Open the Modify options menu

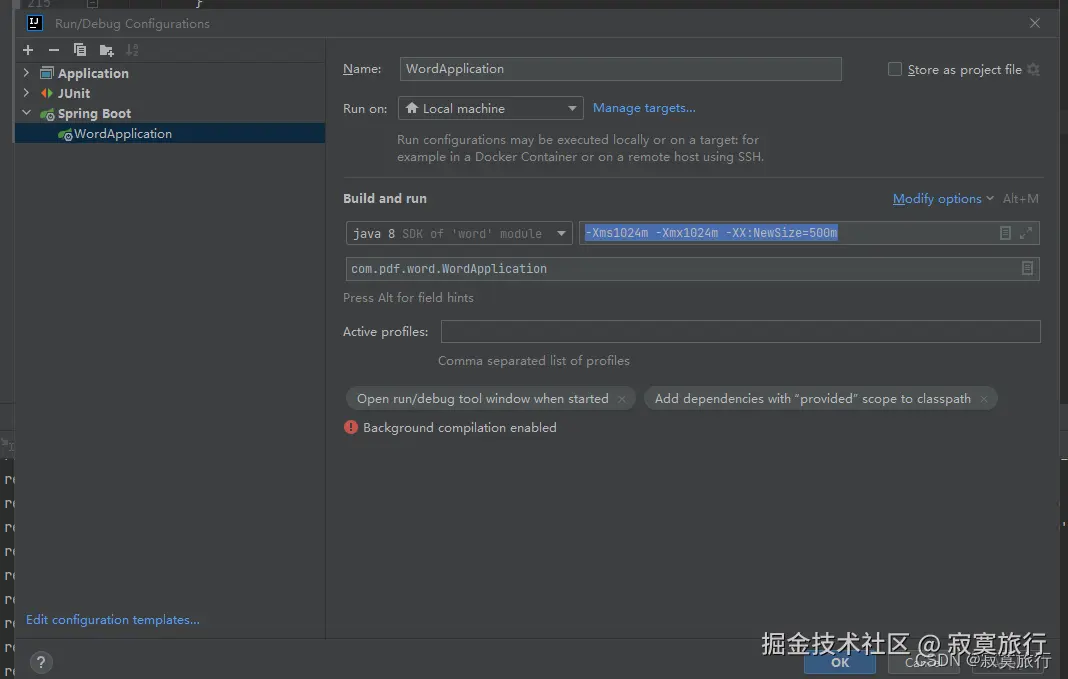click(x=943, y=198)
